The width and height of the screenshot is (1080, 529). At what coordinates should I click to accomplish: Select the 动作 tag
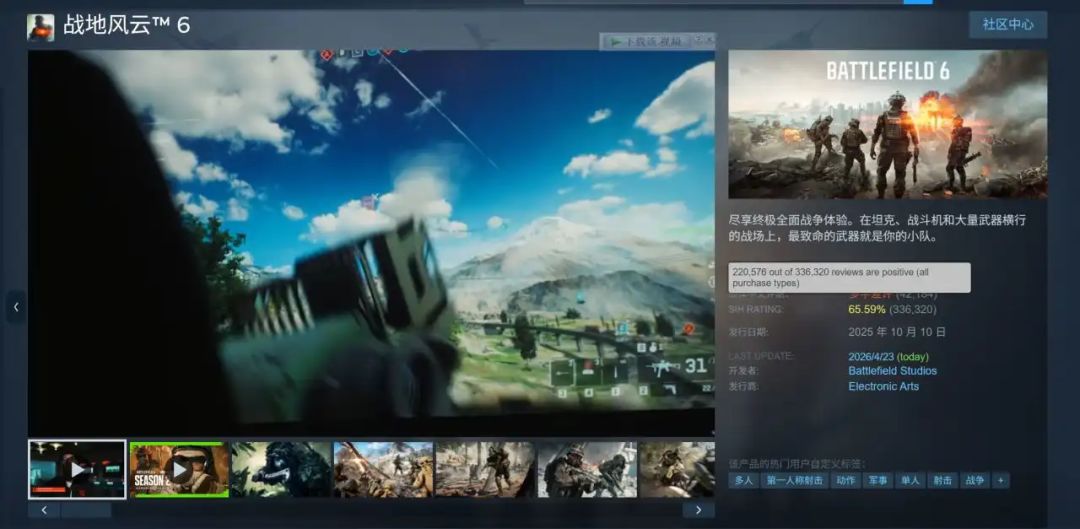(846, 480)
